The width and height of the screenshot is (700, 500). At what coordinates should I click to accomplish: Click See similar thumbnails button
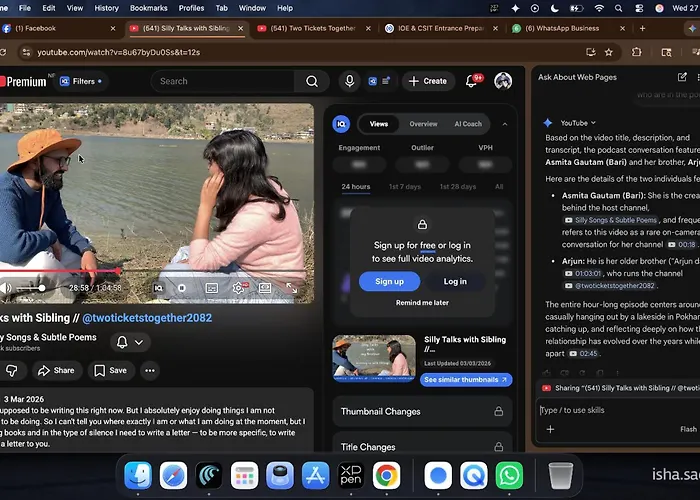click(x=466, y=379)
